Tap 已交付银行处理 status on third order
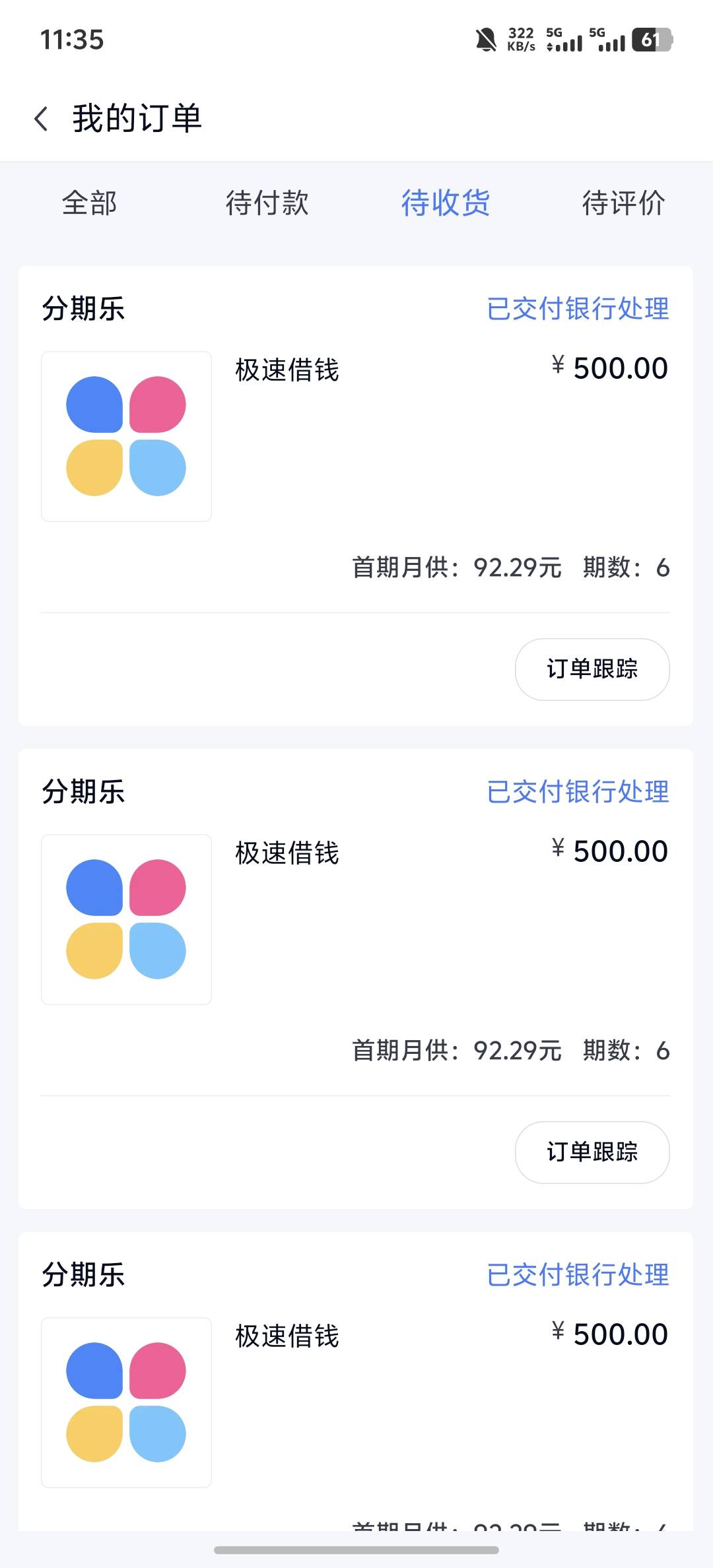Screen dimensions: 713x1568 tap(578, 1275)
